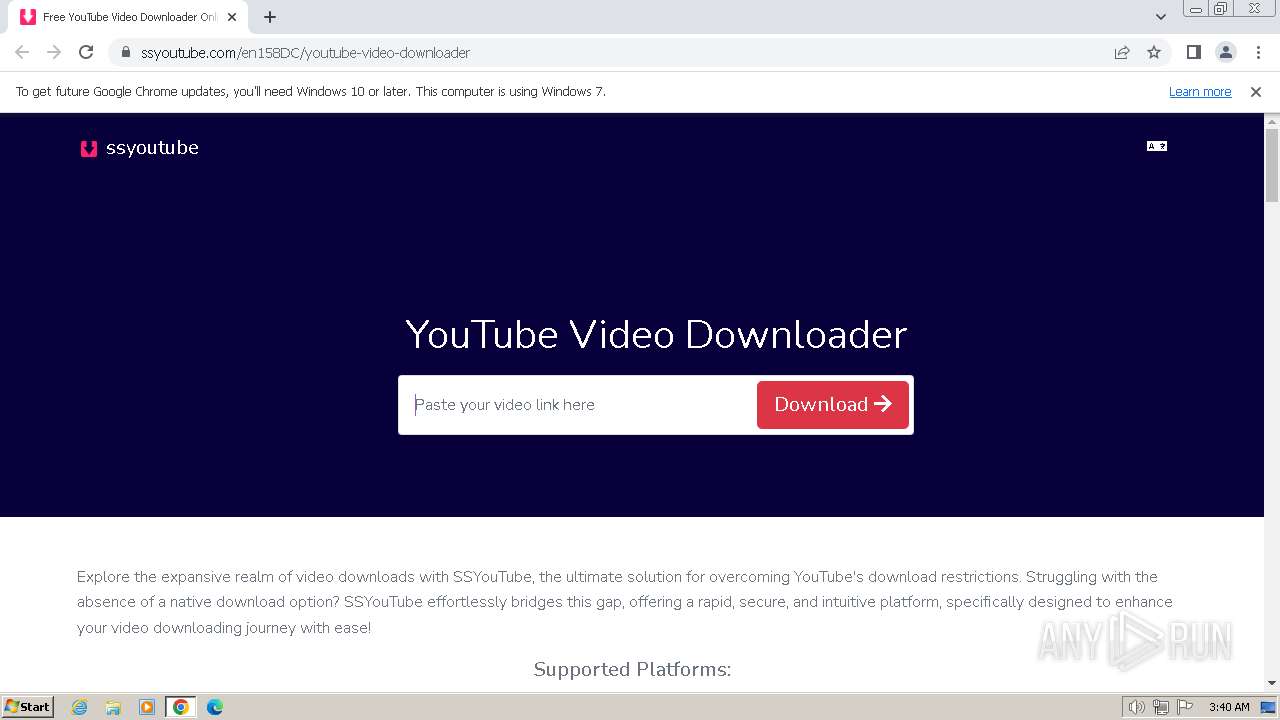Click the scrollbar up arrow
This screenshot has height=720, width=1280.
pyautogui.click(x=1272, y=122)
